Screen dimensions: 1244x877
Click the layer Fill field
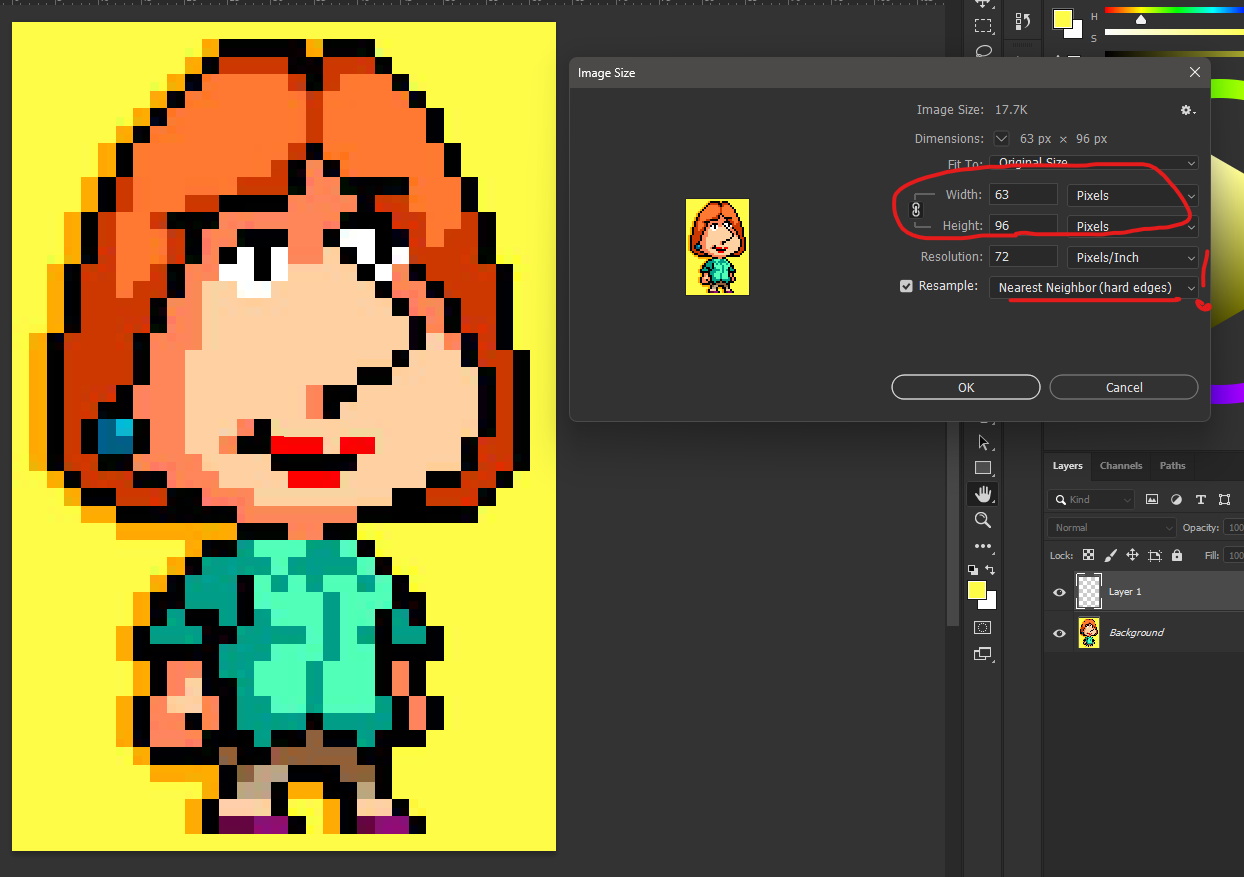[1234, 555]
